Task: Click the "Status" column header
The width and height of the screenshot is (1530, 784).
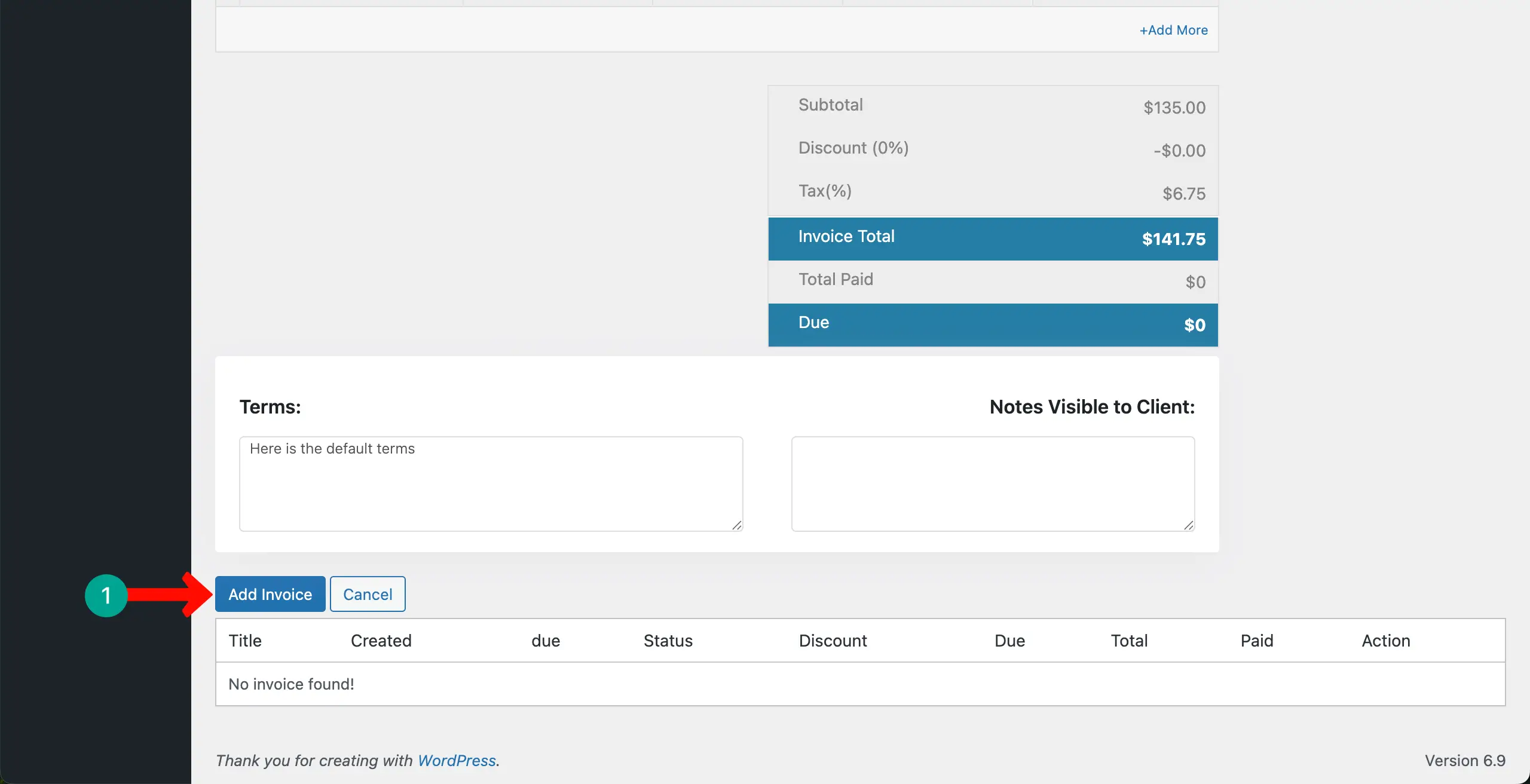Action: click(668, 640)
